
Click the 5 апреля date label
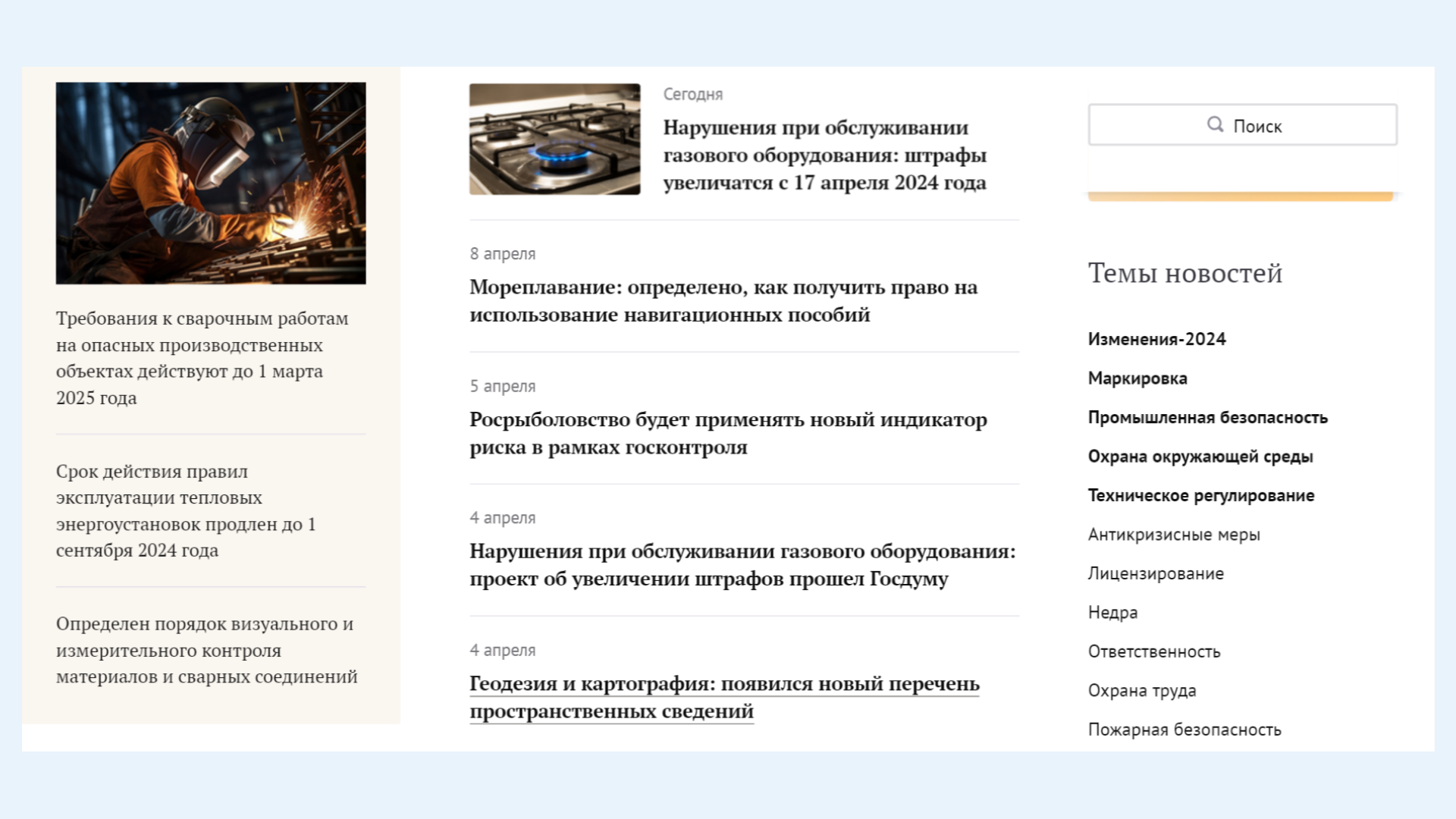pos(502,386)
